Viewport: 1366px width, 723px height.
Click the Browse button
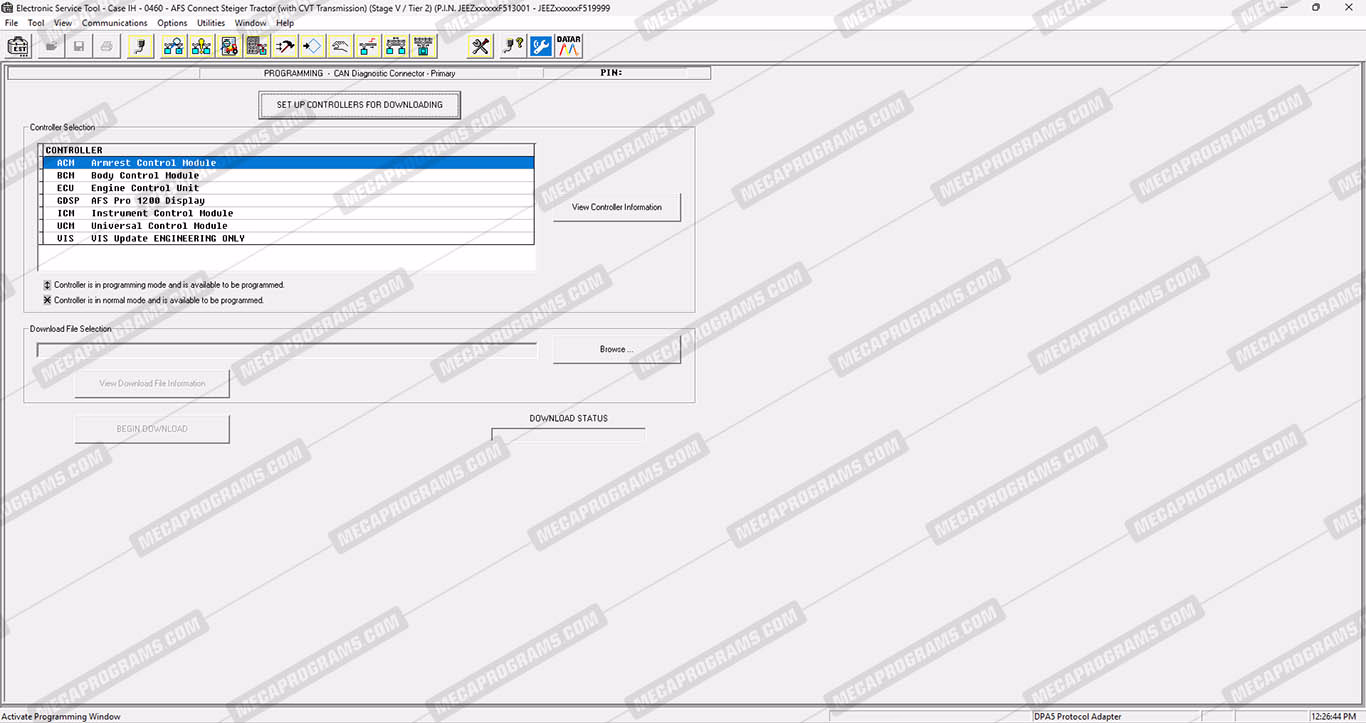(x=616, y=350)
